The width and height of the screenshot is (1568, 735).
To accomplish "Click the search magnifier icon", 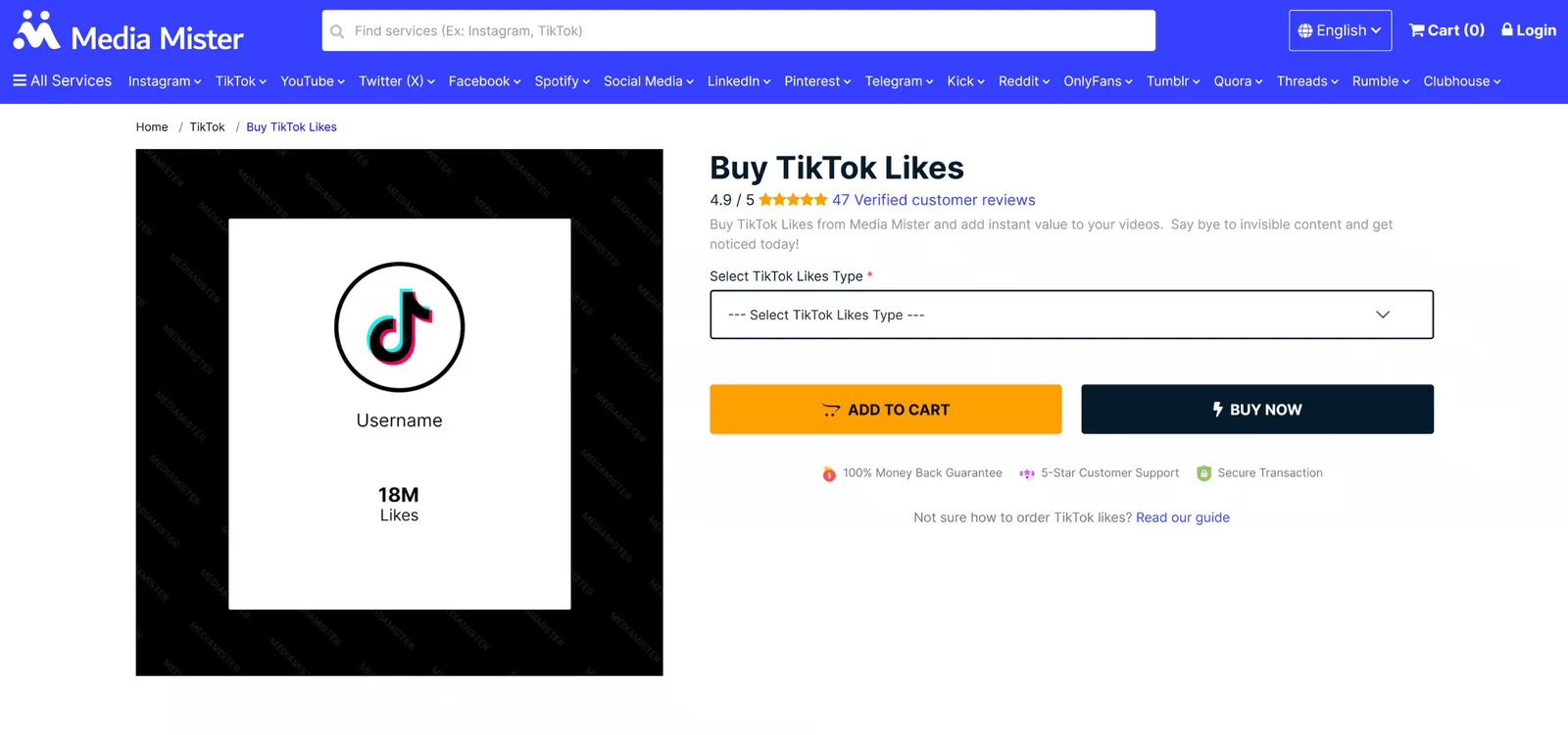I will [337, 31].
